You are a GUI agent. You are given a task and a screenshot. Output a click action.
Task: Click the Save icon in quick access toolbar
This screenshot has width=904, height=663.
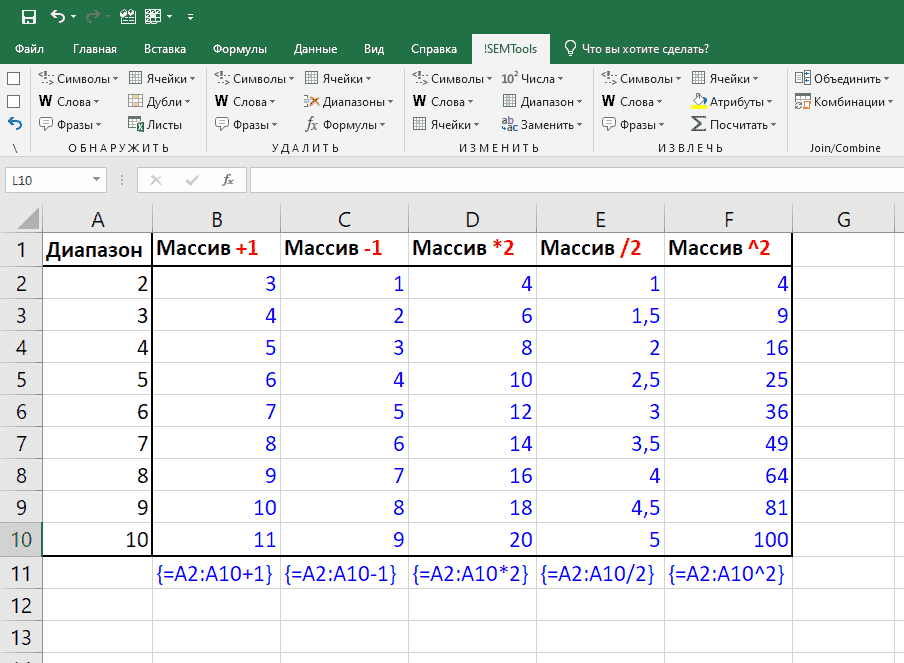click(x=29, y=16)
